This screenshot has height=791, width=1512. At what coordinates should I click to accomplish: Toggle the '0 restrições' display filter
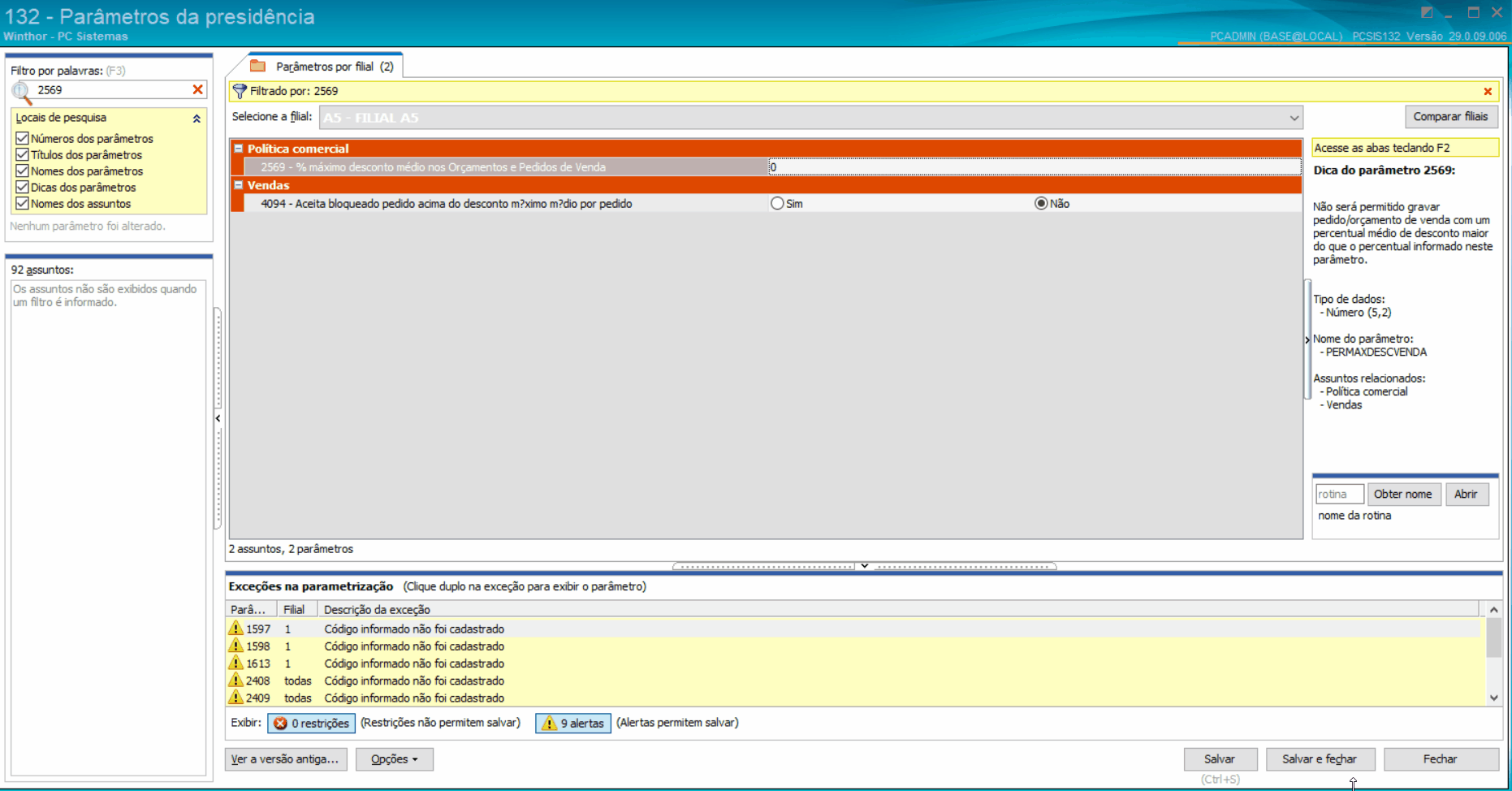point(311,723)
